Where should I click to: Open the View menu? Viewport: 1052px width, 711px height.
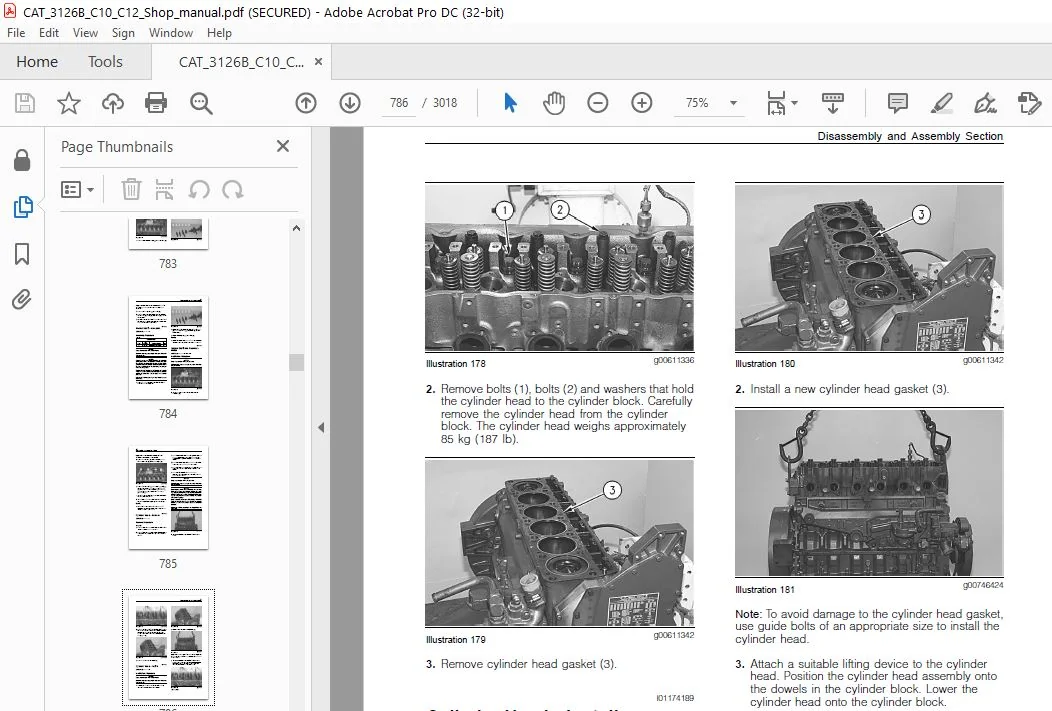[85, 32]
